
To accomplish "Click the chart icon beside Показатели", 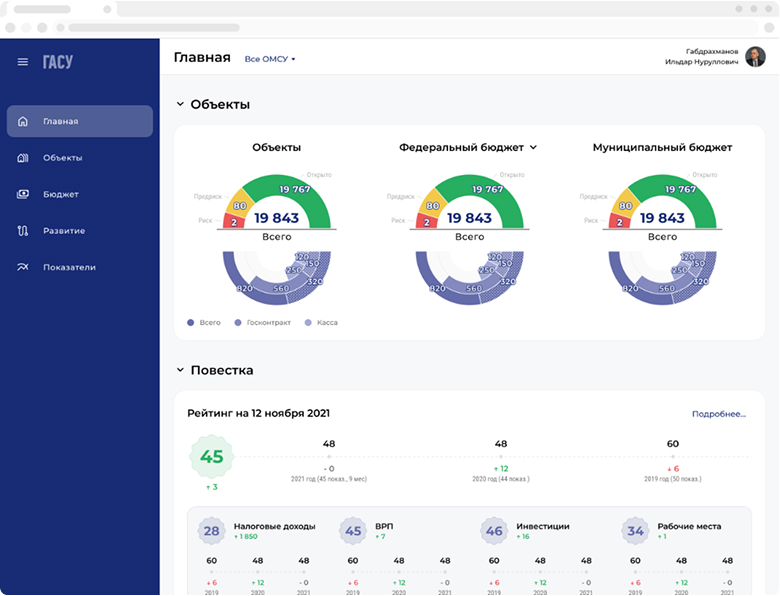I will click(x=23, y=267).
